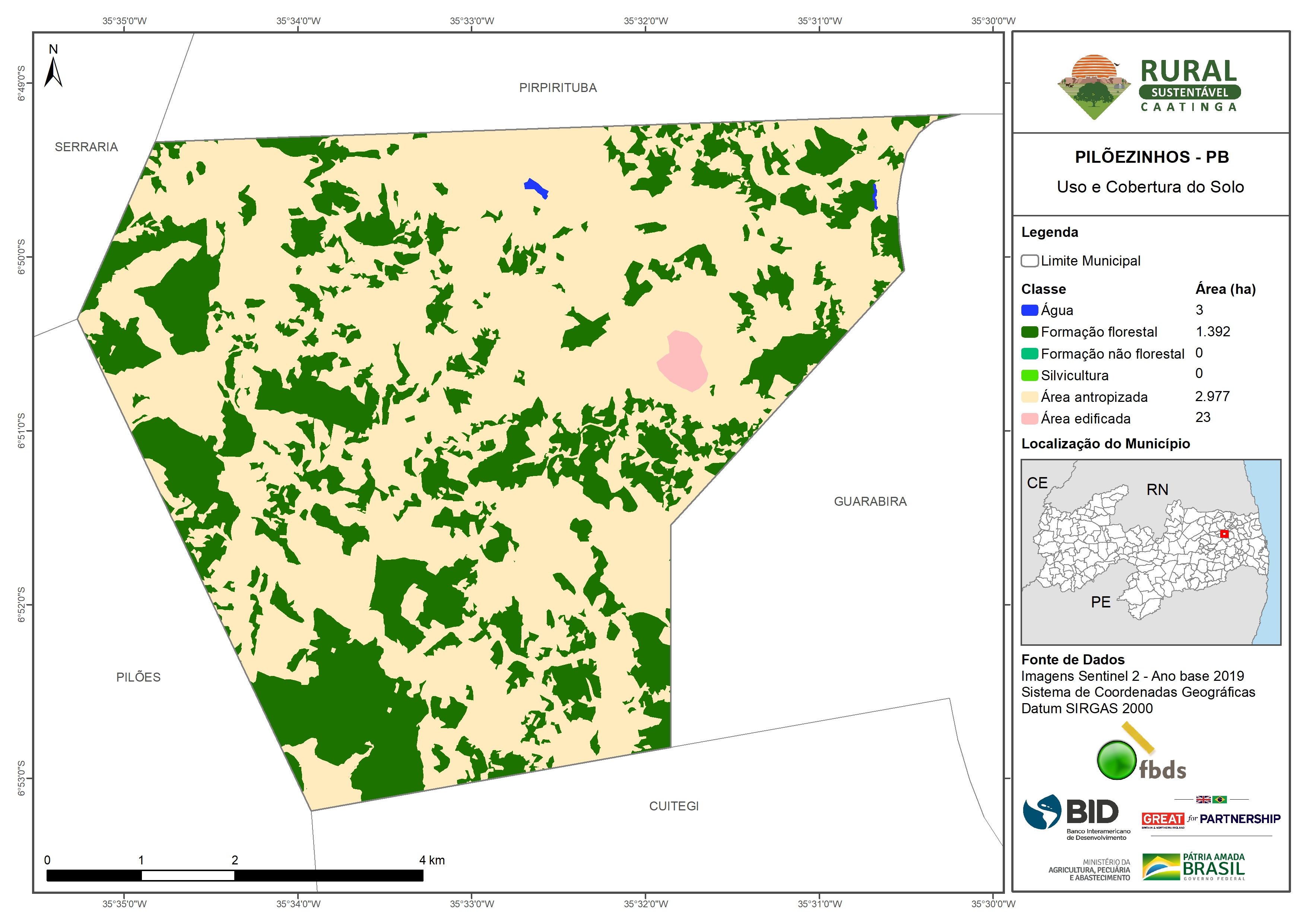Click the bright green Silvicultura swatch
The width and height of the screenshot is (1307, 924).
click(1029, 375)
